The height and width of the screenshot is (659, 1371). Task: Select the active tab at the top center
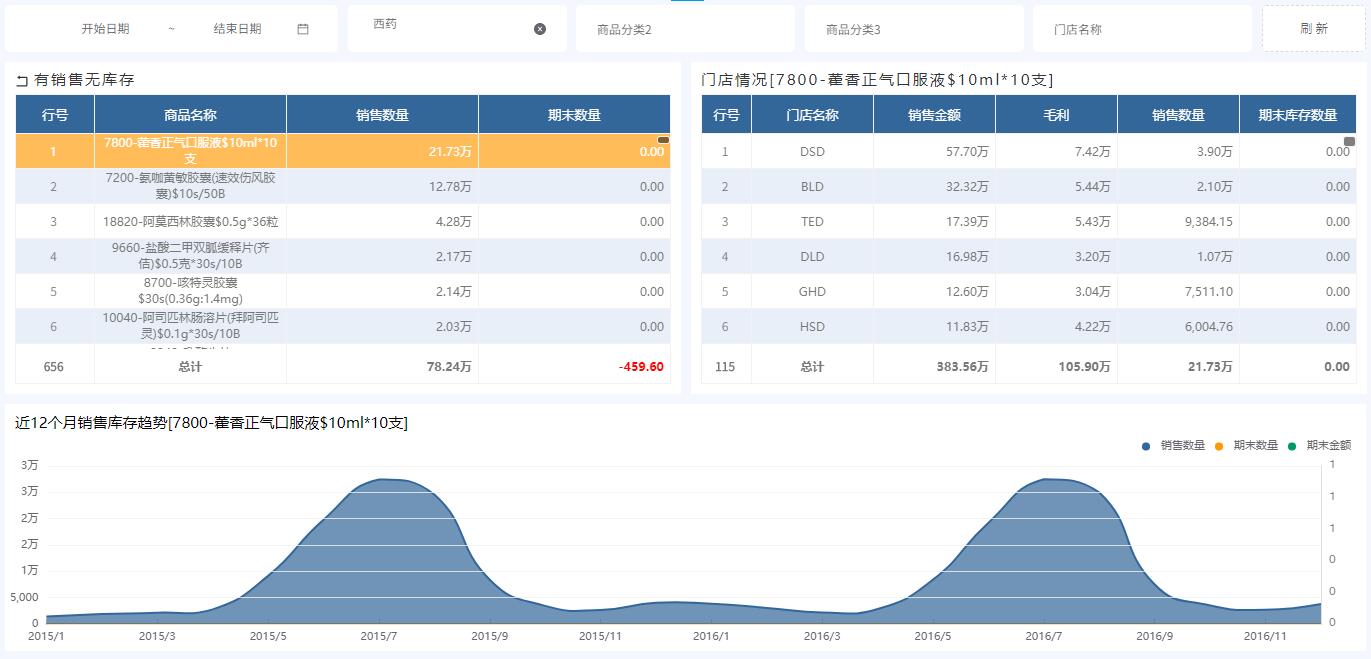[x=686, y=3]
